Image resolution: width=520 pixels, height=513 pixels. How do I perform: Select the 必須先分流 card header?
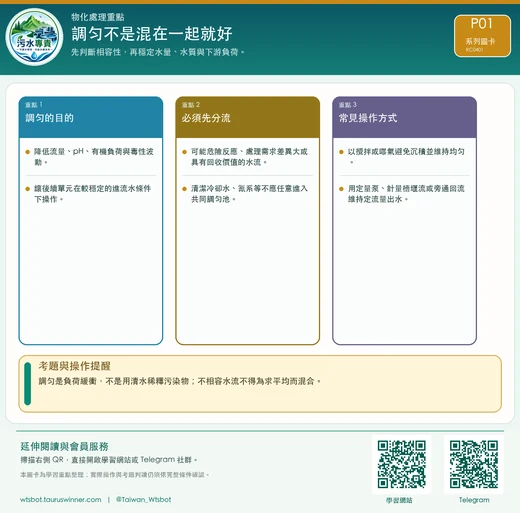(248, 117)
